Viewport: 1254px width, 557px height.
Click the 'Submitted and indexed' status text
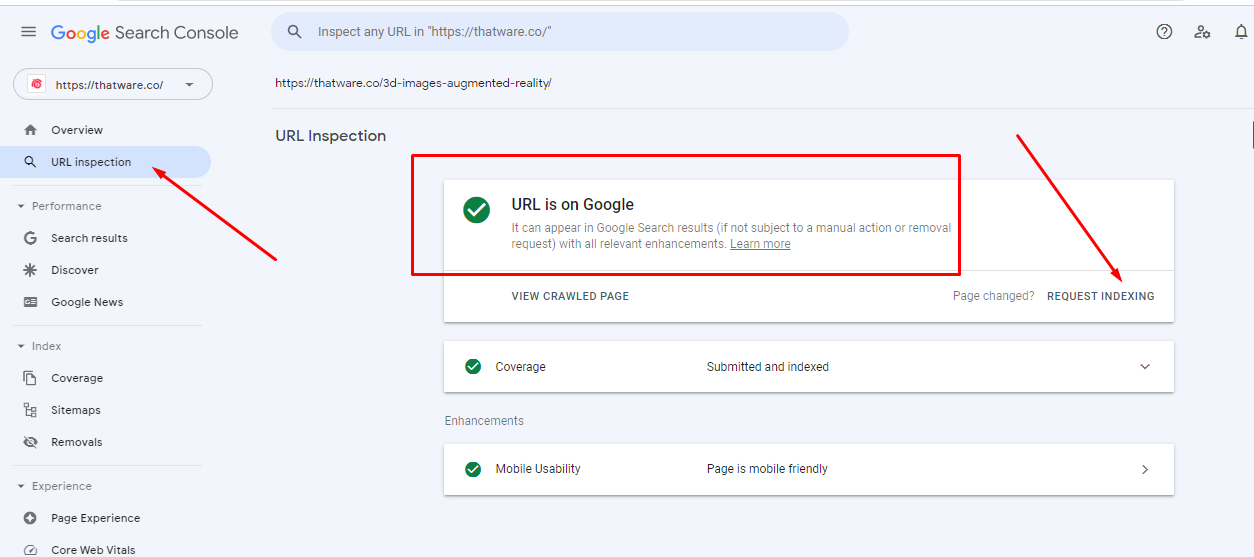(x=768, y=367)
